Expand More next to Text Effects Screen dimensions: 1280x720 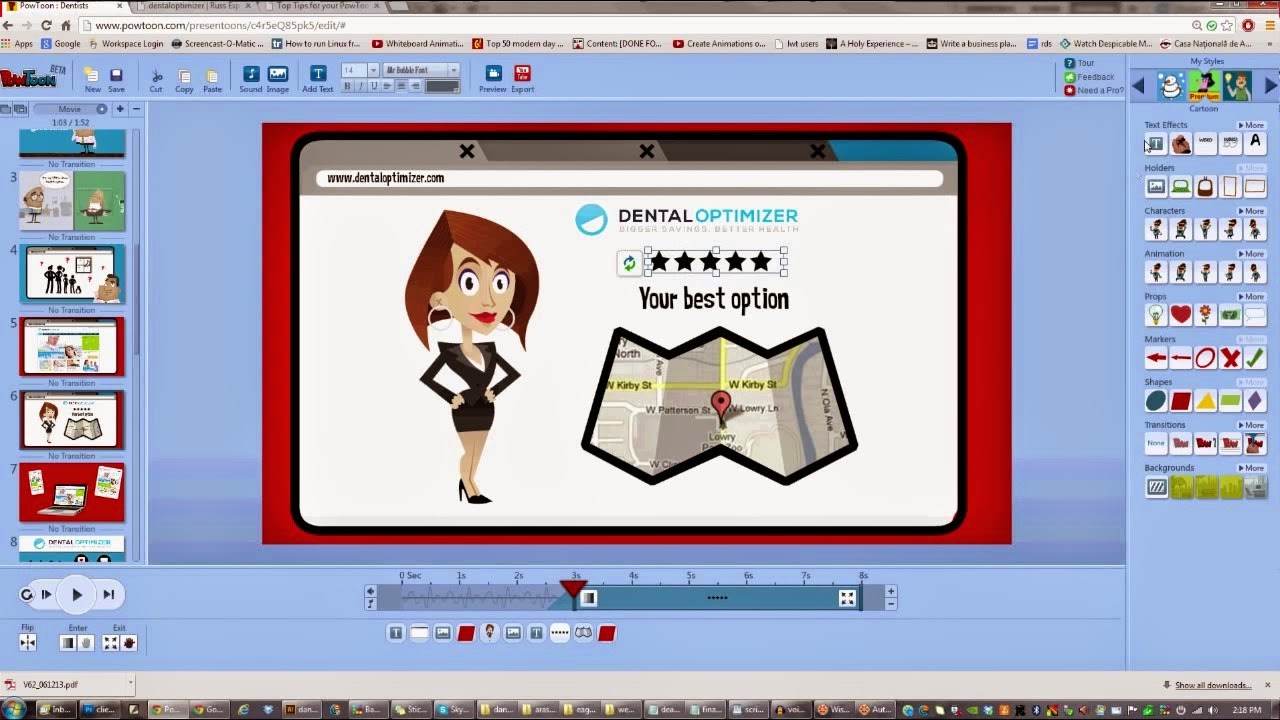click(x=1251, y=125)
